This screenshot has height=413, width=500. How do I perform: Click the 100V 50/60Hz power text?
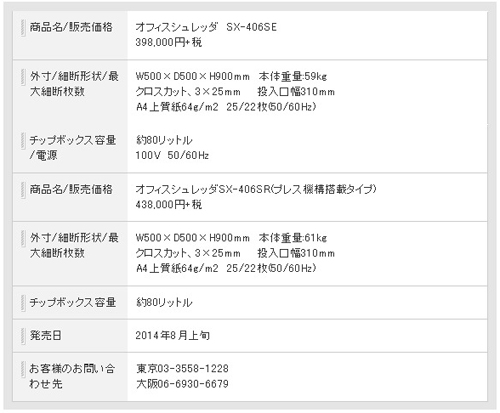172,155
